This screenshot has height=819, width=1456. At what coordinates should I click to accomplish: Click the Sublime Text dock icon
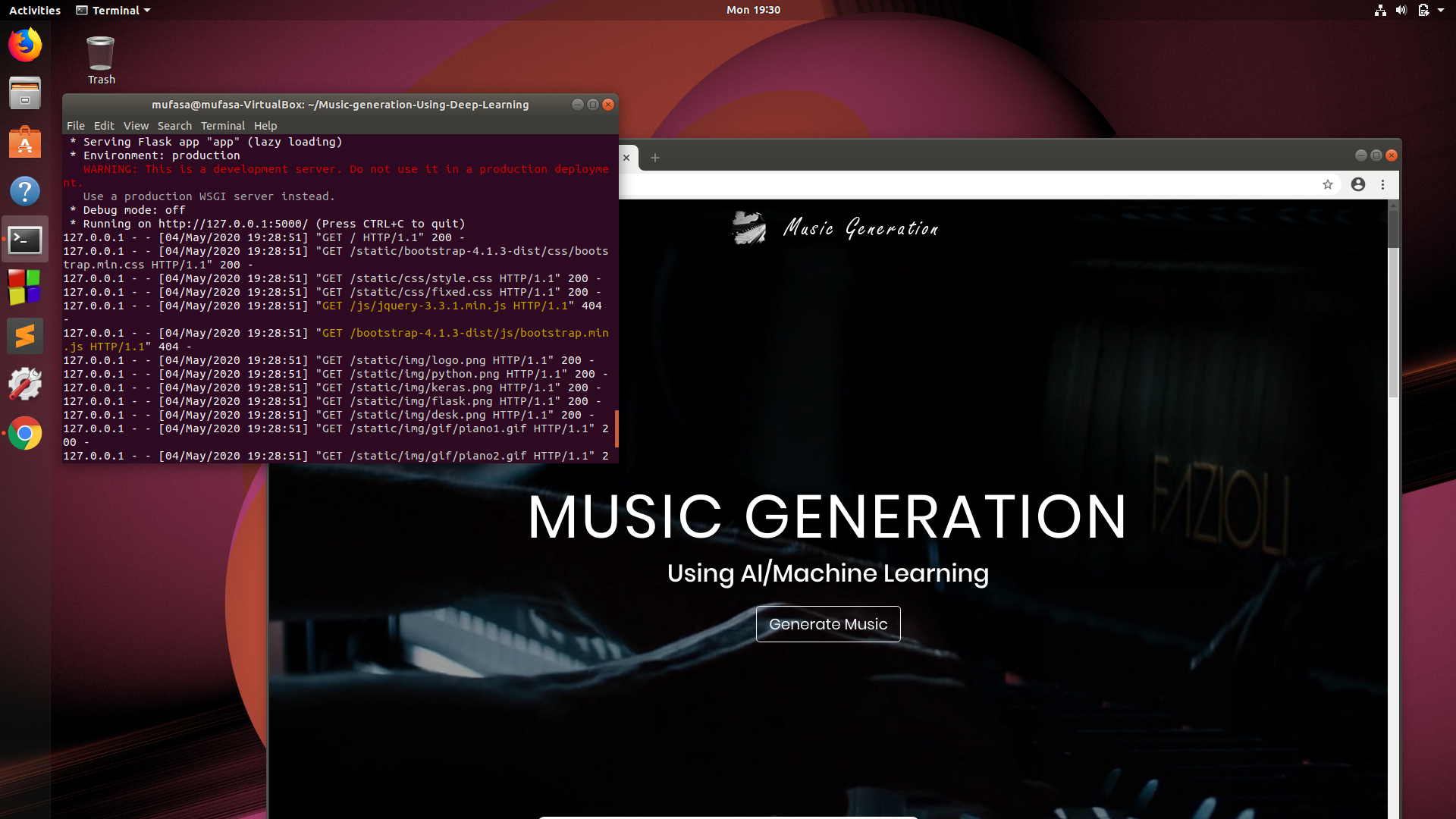(x=25, y=336)
